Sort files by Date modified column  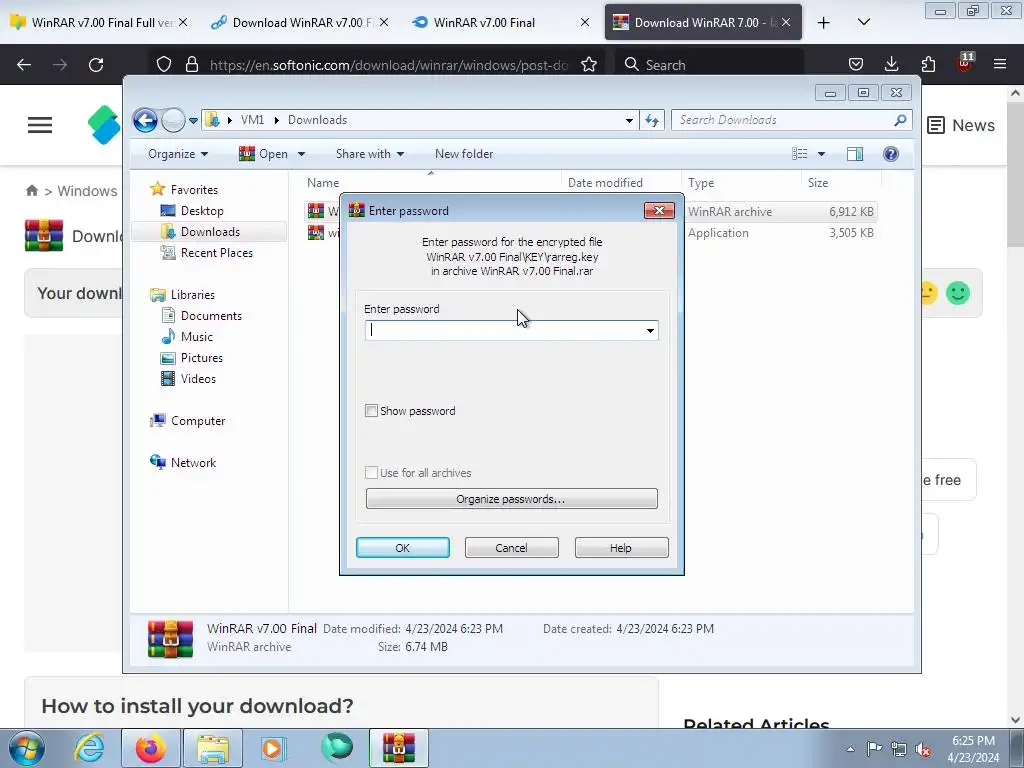(605, 184)
